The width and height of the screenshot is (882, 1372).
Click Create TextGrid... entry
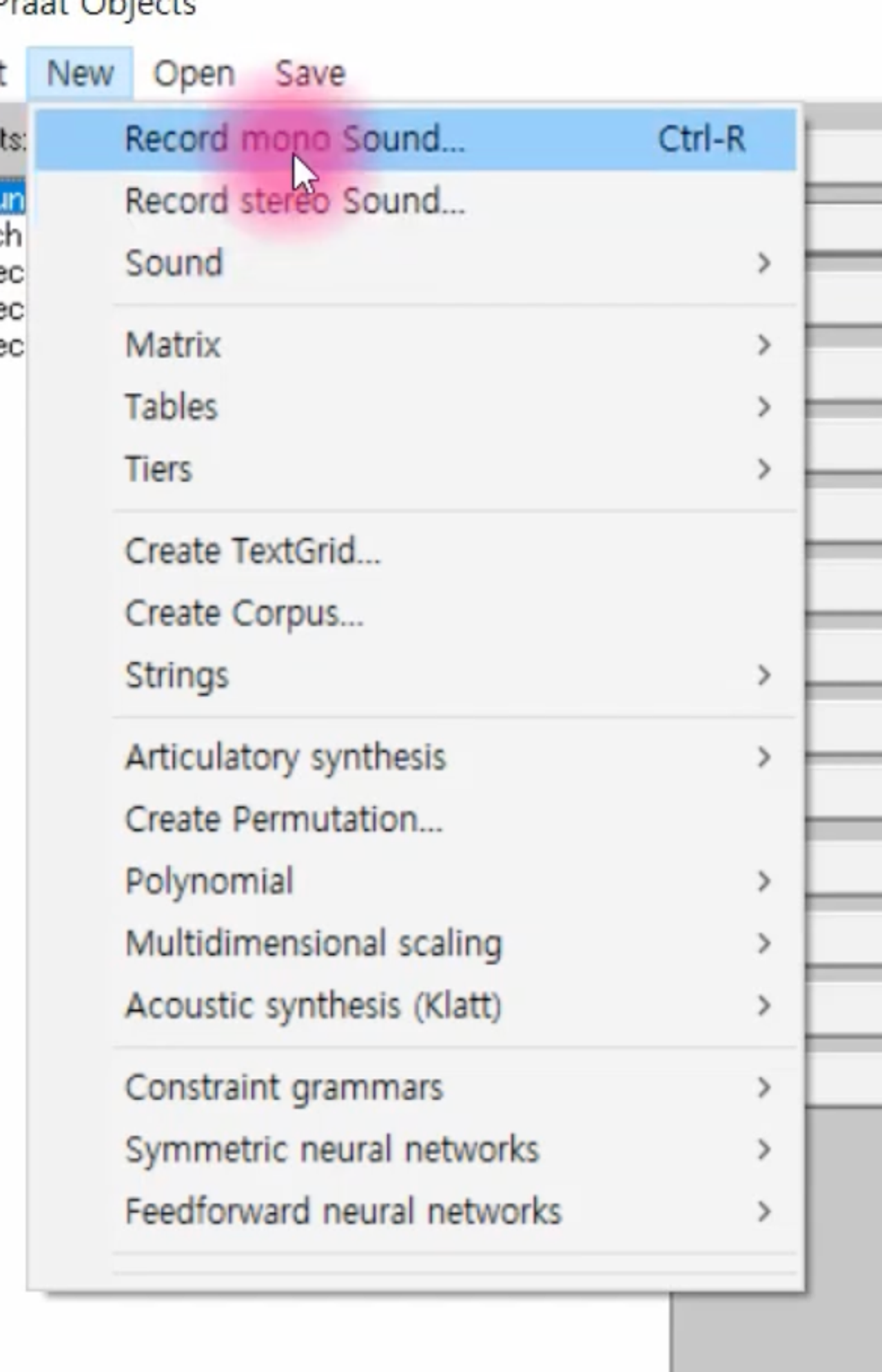416,552
